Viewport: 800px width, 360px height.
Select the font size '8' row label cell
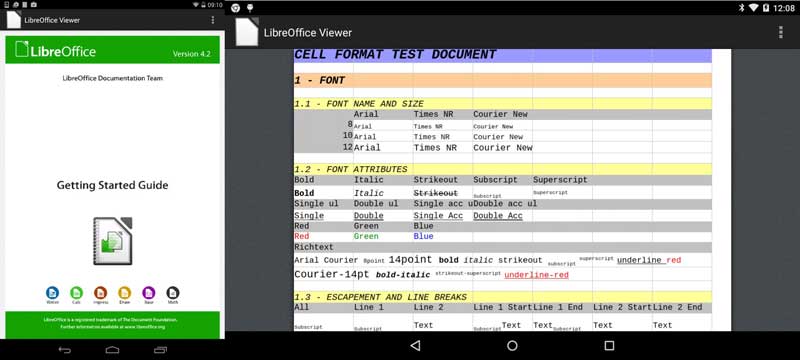pyautogui.click(x=323, y=125)
